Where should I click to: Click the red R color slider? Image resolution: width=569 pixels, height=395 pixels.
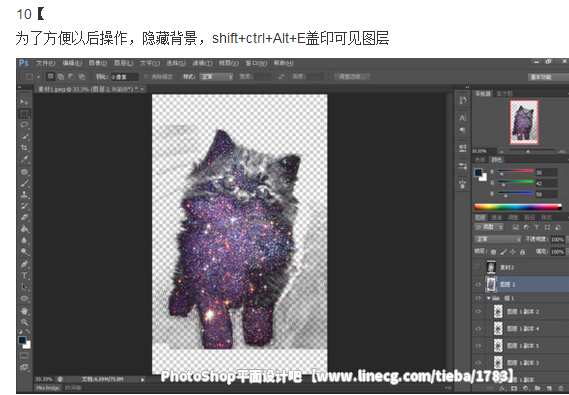point(515,170)
